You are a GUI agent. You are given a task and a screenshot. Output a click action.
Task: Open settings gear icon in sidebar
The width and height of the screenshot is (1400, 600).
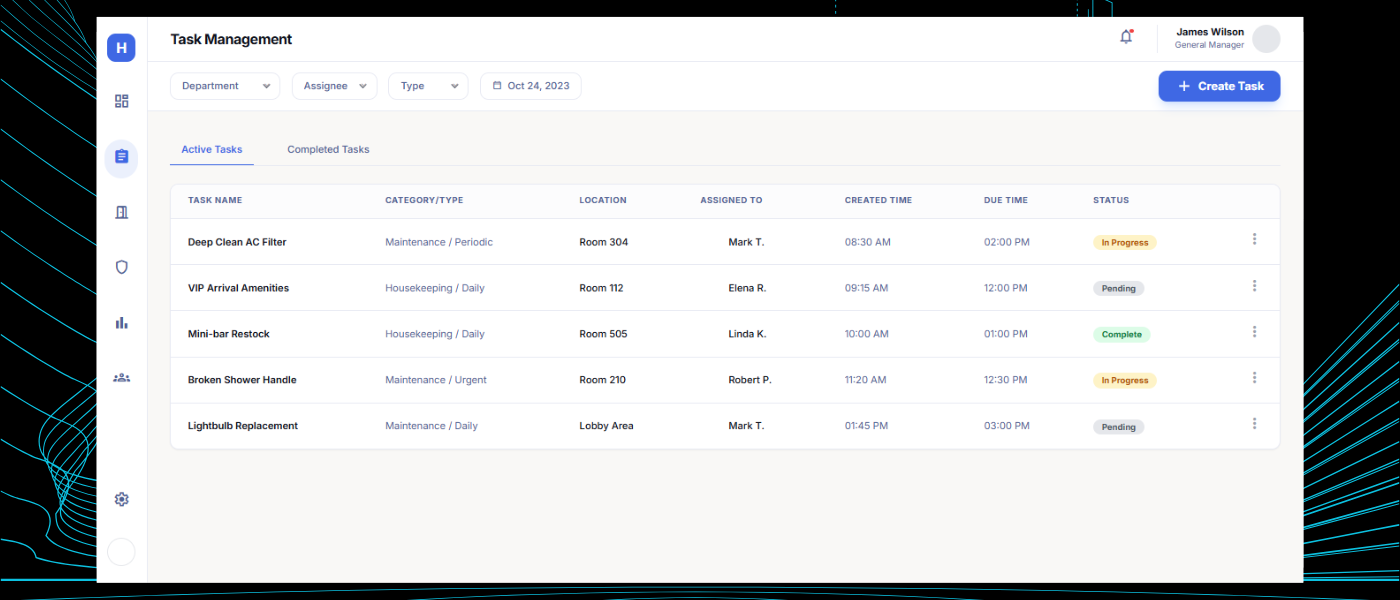(121, 499)
